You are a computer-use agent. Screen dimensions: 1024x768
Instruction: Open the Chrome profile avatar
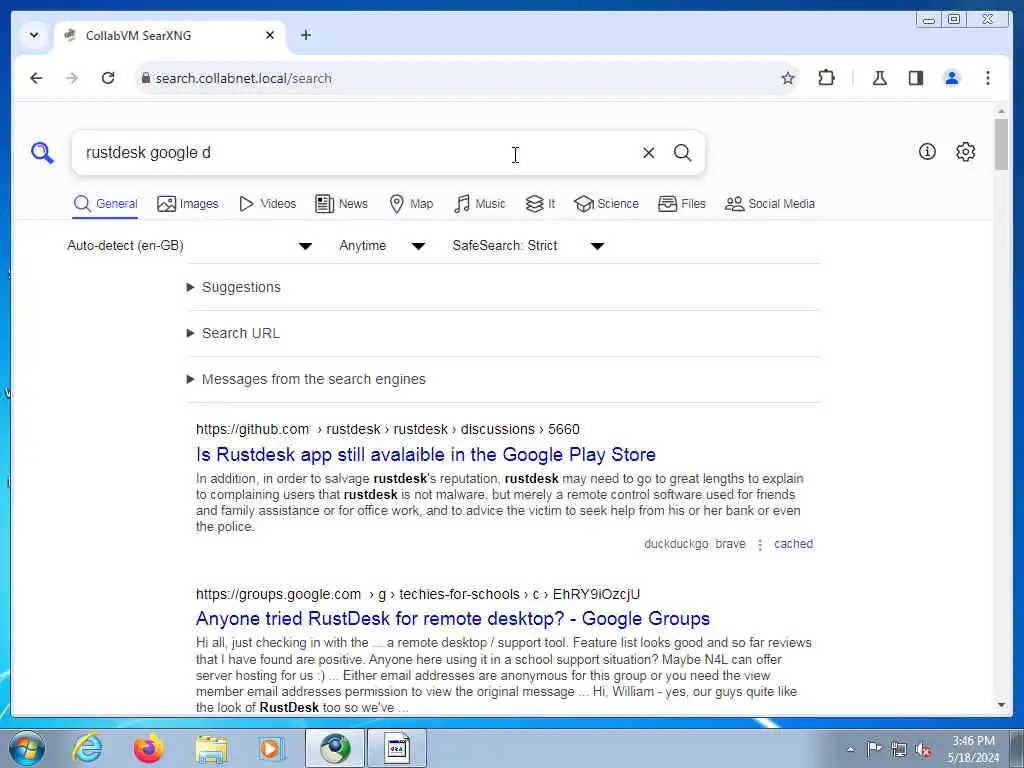pos(952,78)
